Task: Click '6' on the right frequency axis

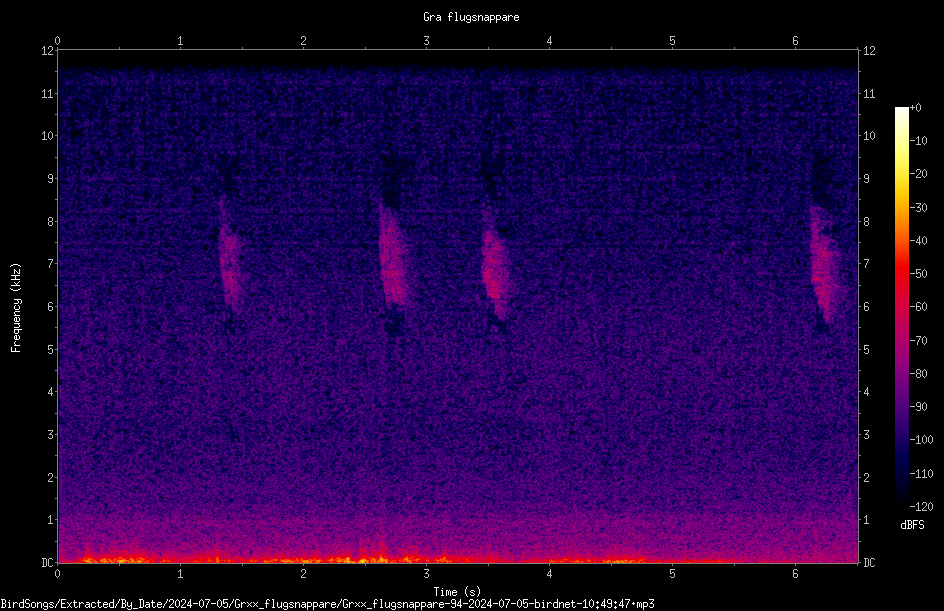Action: (x=866, y=307)
